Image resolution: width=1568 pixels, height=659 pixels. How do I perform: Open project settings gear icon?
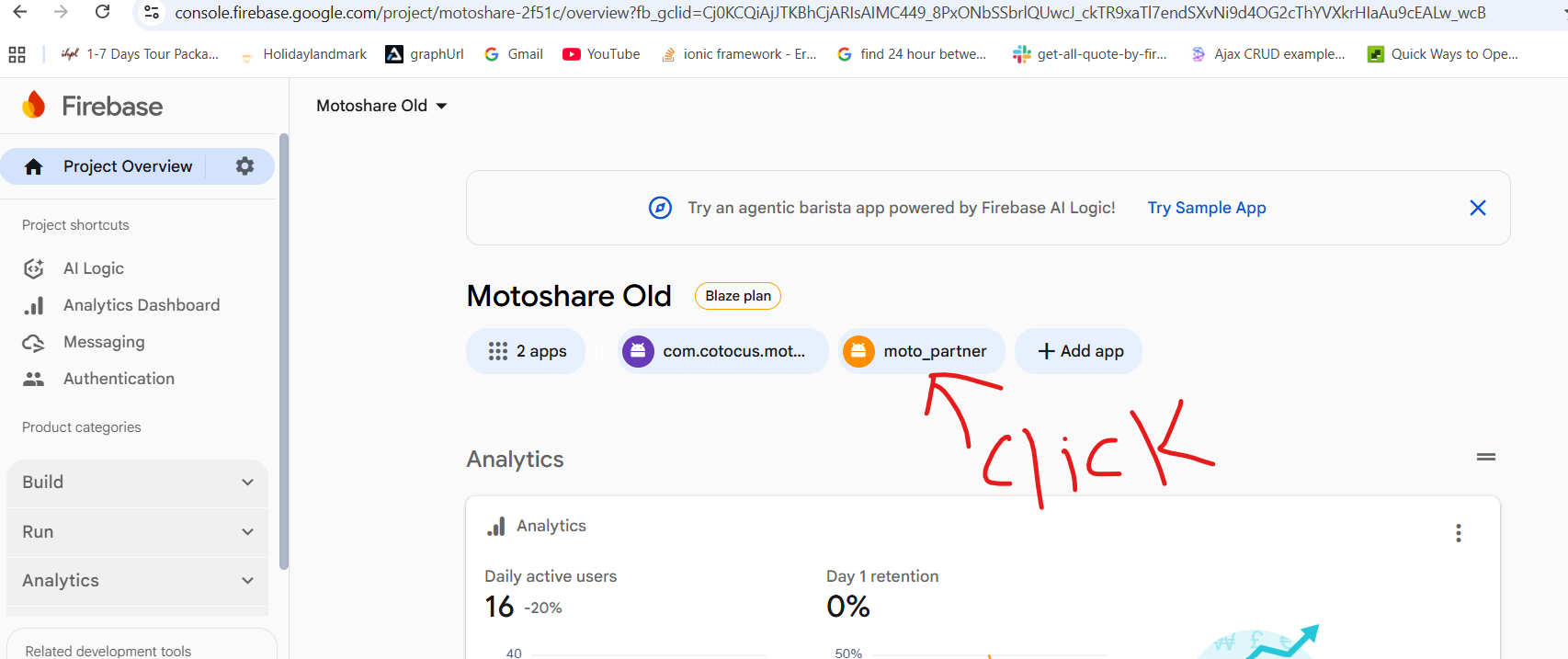(244, 165)
